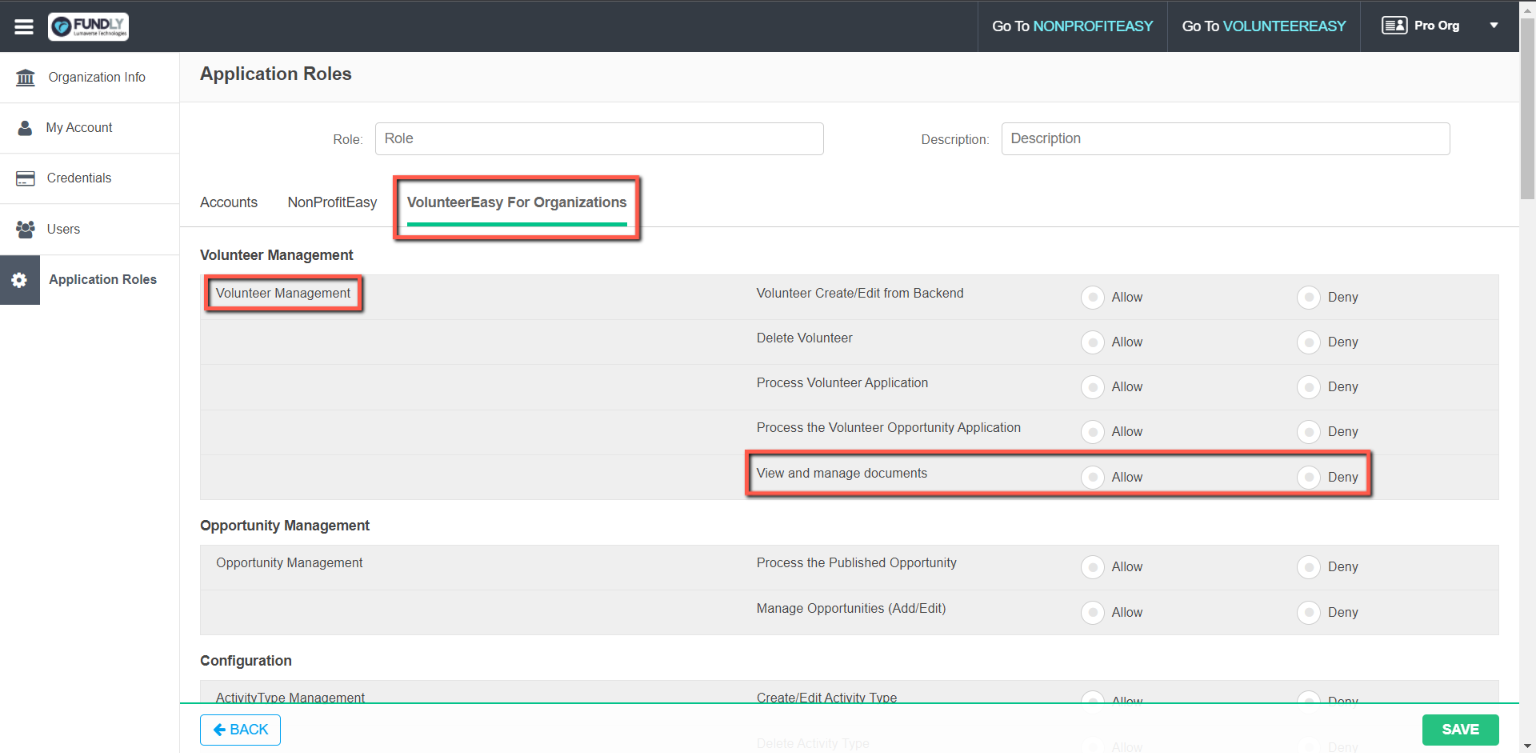Click the Opportunity Management section heading
1536x753 pixels.
point(285,526)
